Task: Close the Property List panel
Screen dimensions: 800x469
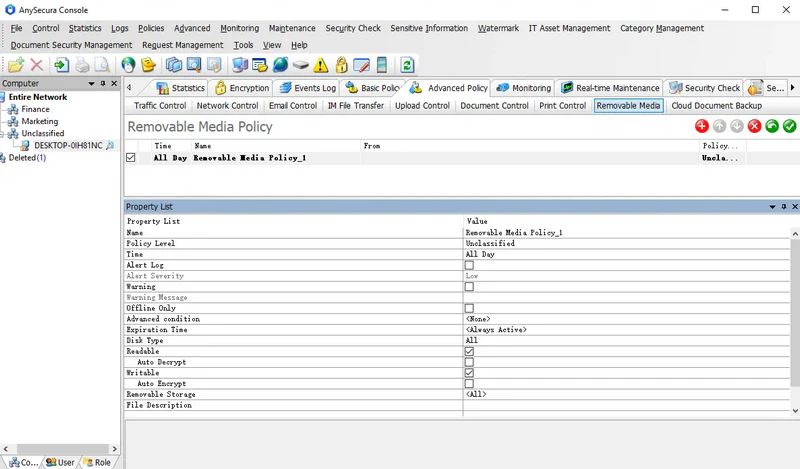Action: click(794, 207)
